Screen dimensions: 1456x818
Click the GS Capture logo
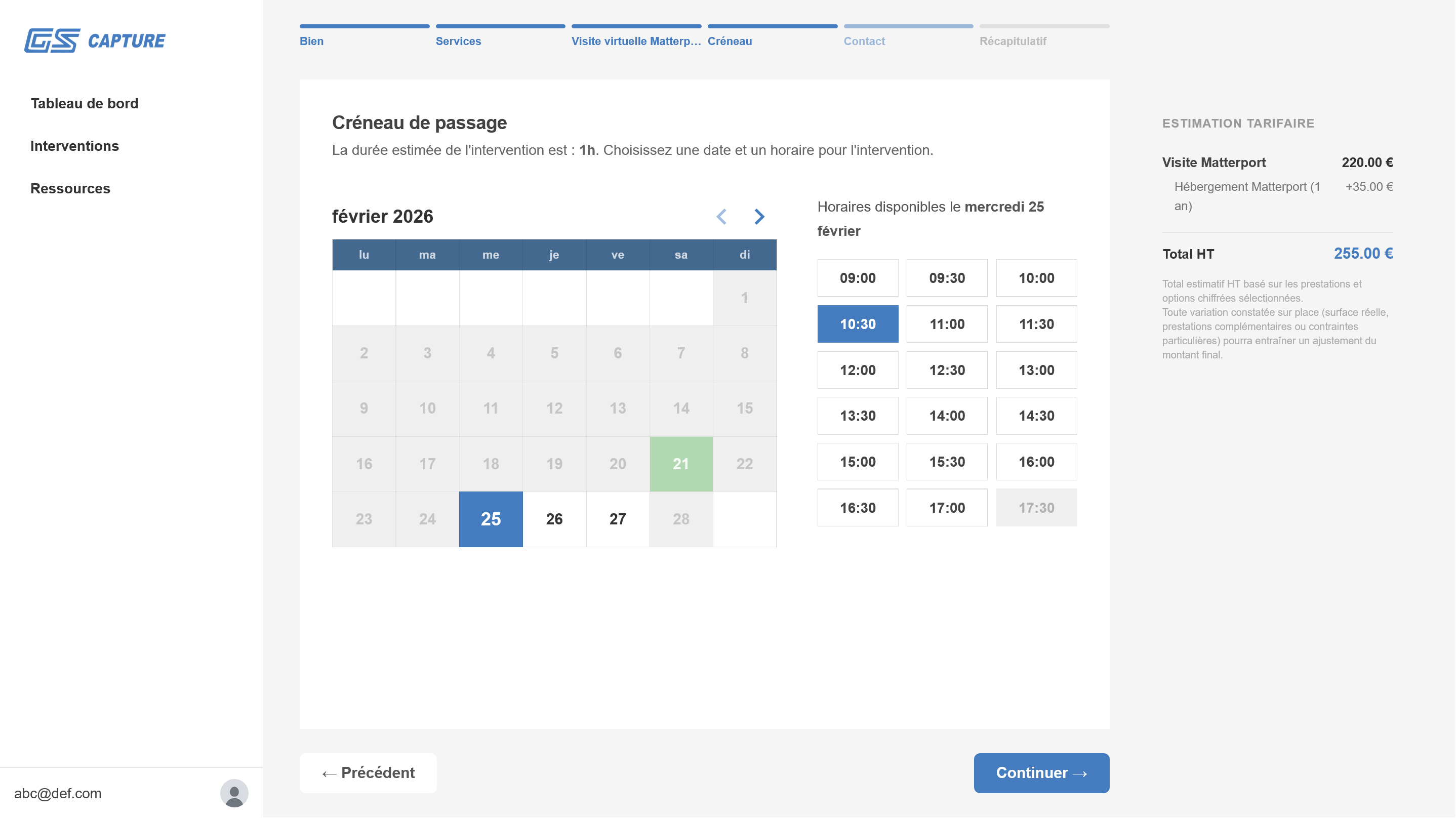click(95, 40)
